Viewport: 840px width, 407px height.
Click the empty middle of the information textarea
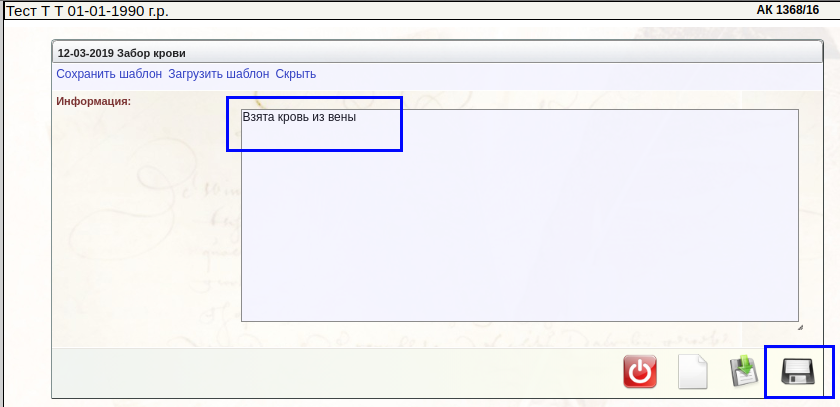520,220
